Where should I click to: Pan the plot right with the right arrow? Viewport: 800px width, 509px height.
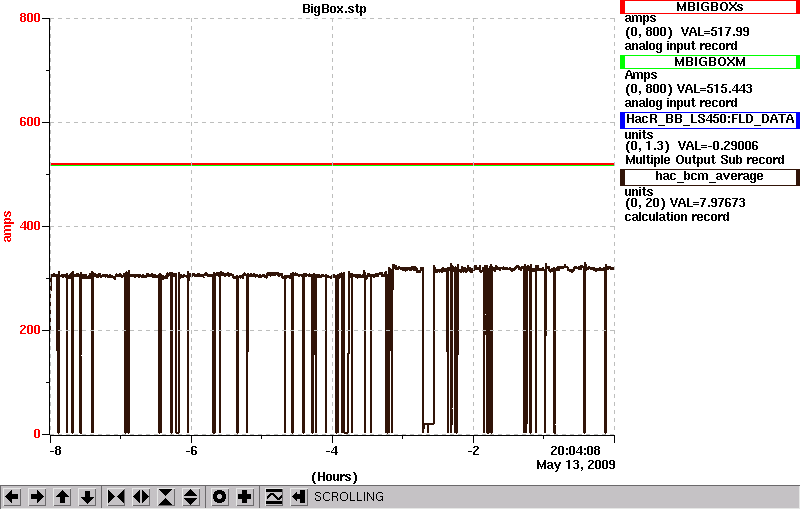click(x=37, y=497)
